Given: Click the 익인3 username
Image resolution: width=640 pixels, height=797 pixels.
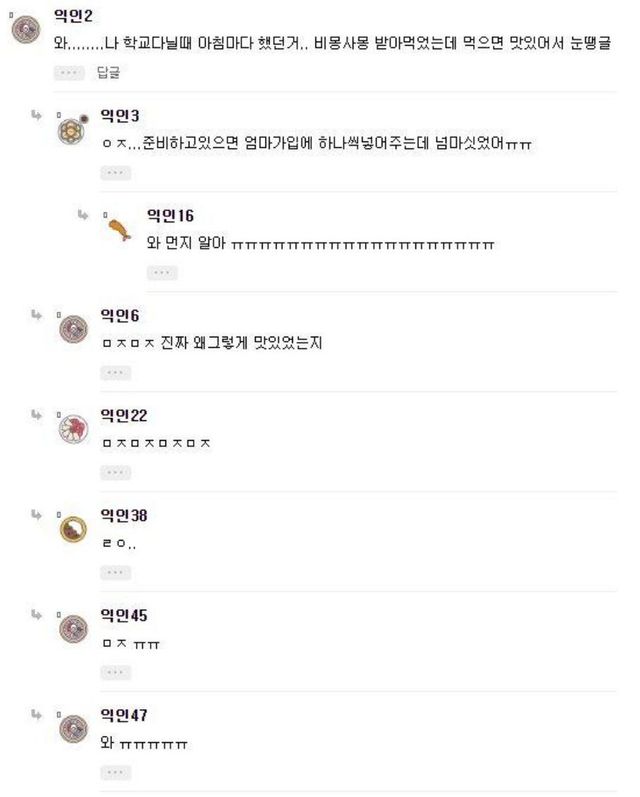Looking at the screenshot, I should point(120,116).
